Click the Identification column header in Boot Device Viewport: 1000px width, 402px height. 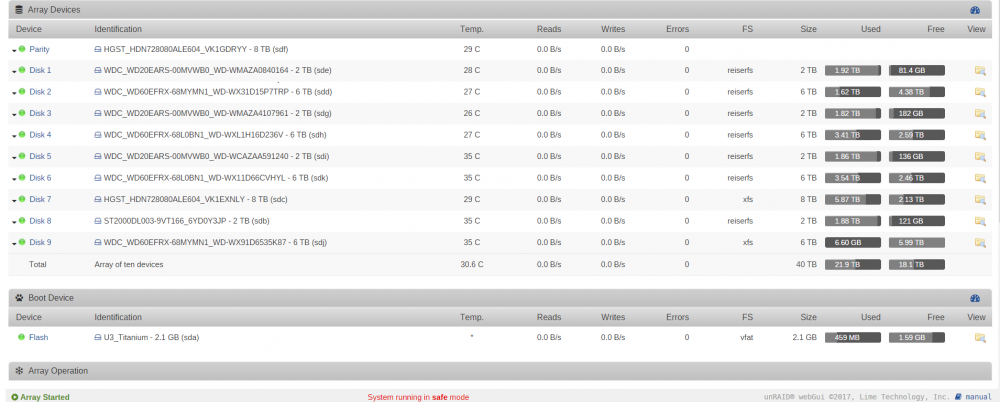[118, 317]
